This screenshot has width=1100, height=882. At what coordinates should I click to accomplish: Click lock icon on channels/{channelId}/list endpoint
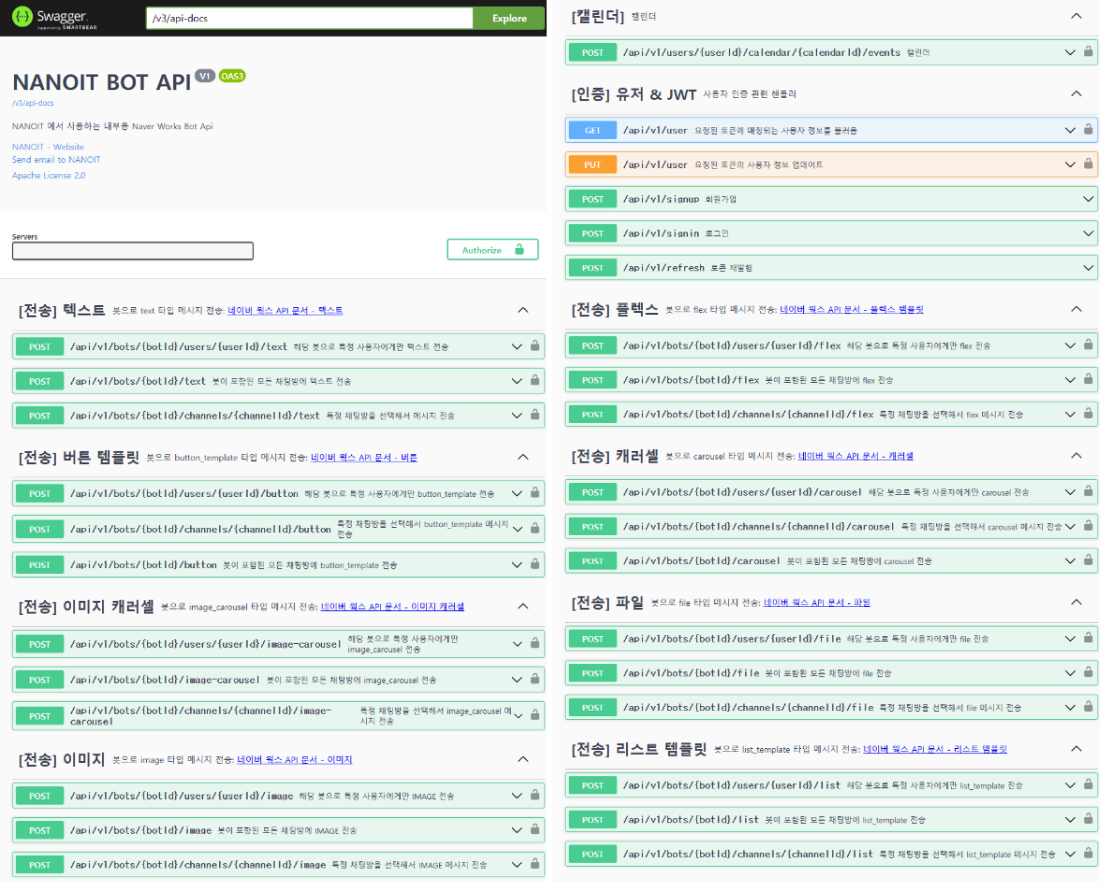[x=1087, y=854]
